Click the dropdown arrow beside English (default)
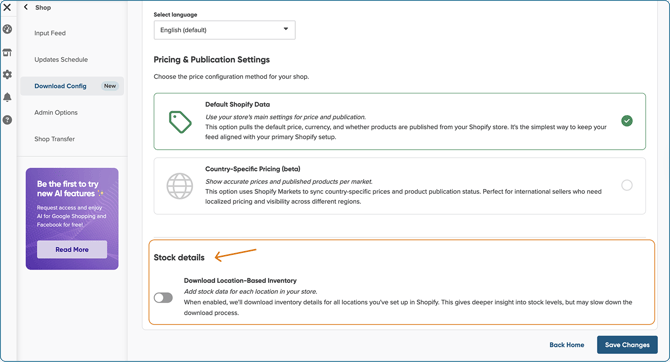 point(286,29)
